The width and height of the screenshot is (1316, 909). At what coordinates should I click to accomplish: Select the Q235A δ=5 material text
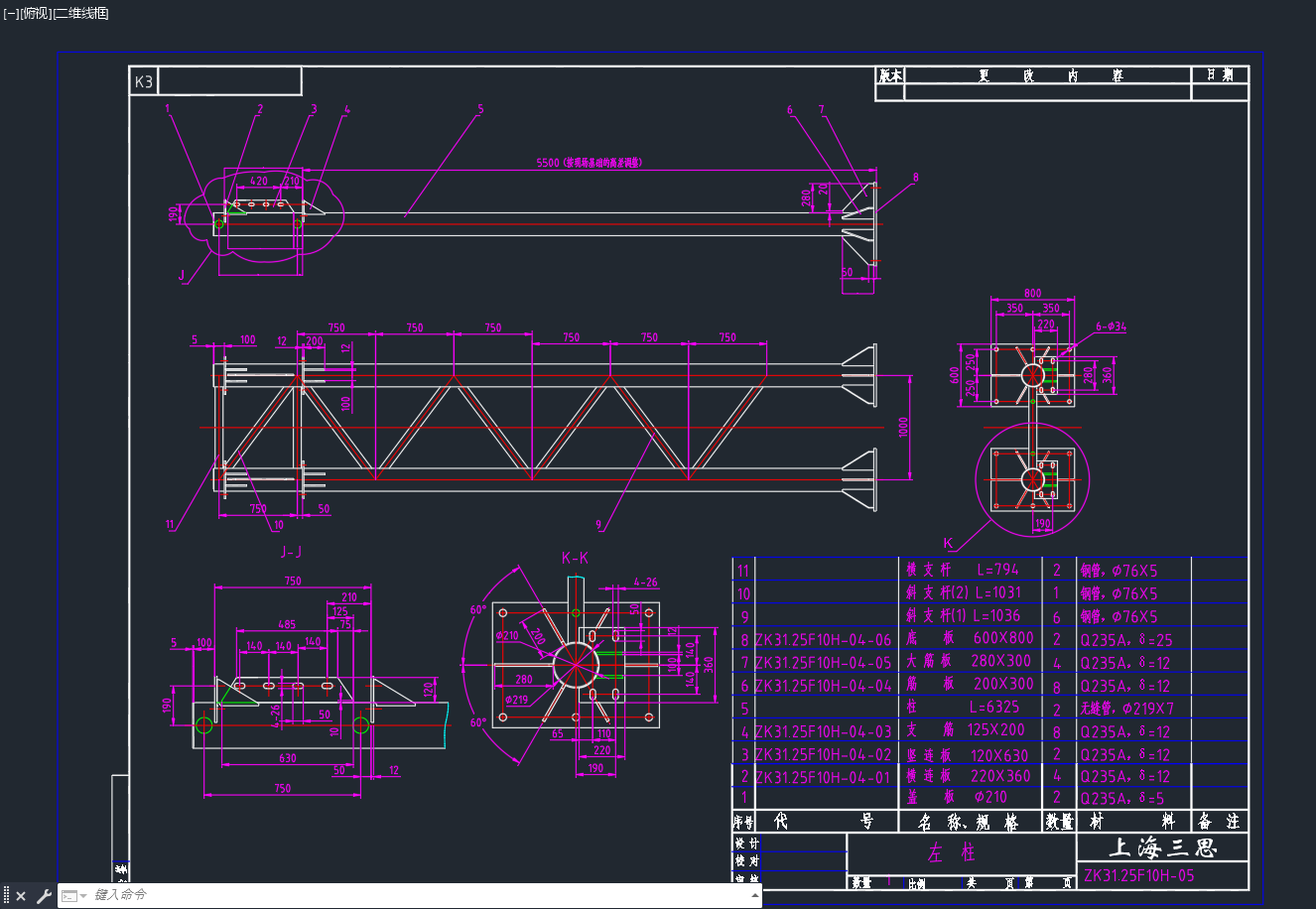pyautogui.click(x=1121, y=799)
